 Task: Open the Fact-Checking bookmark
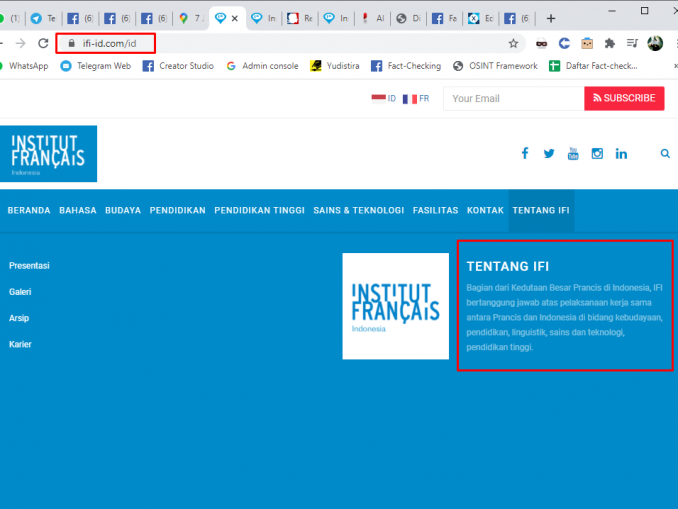[406, 66]
